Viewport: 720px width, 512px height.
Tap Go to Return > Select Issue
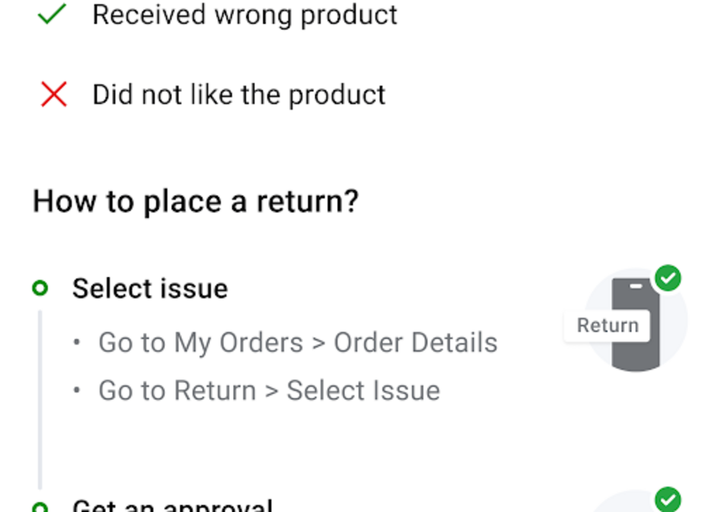[268, 391]
